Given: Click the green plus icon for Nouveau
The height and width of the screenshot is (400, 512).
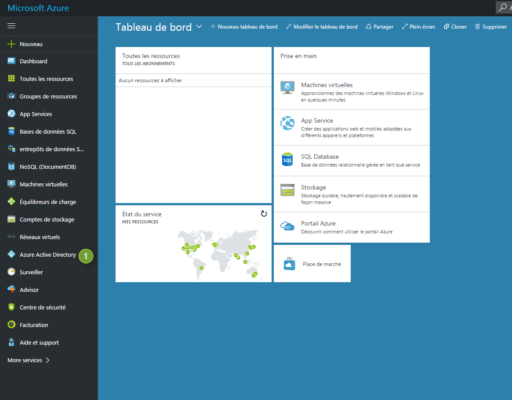Looking at the screenshot, I should pos(11,44).
